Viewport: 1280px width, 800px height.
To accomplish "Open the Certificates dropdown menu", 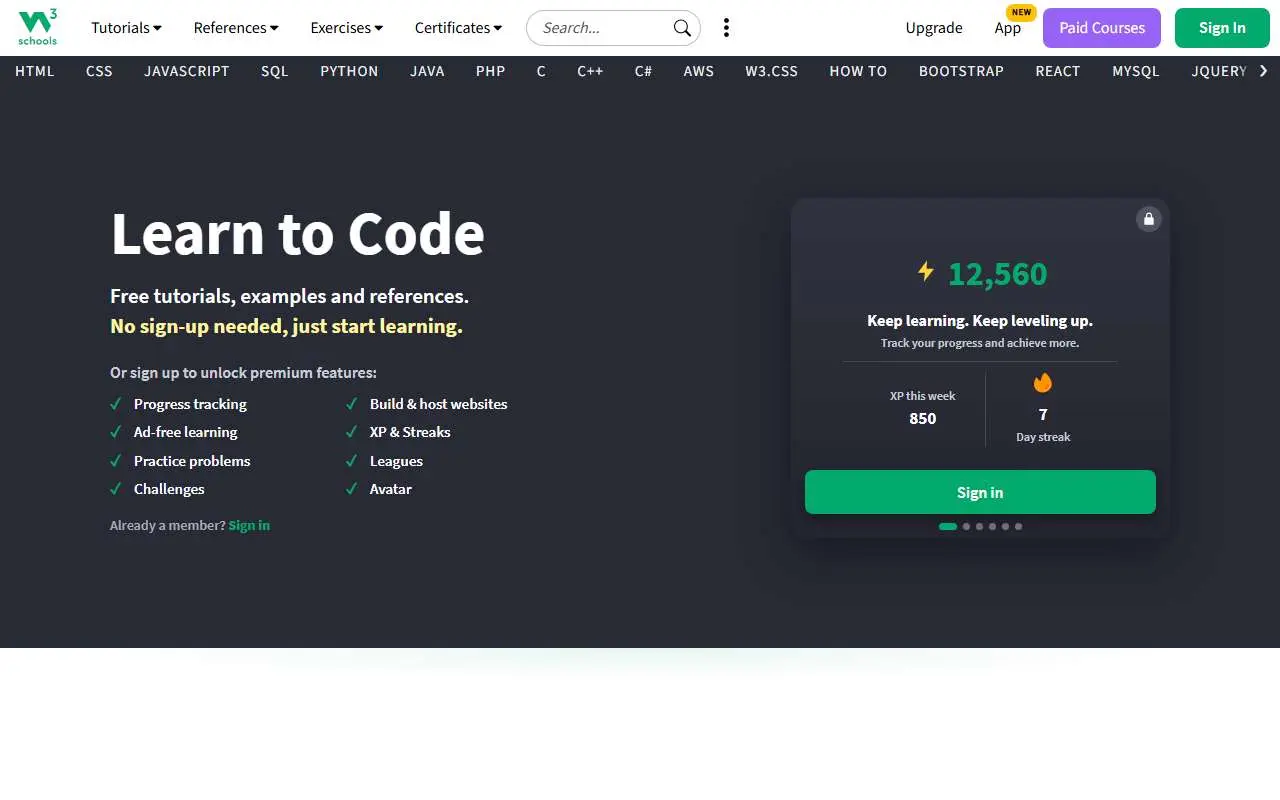I will pyautogui.click(x=458, y=28).
